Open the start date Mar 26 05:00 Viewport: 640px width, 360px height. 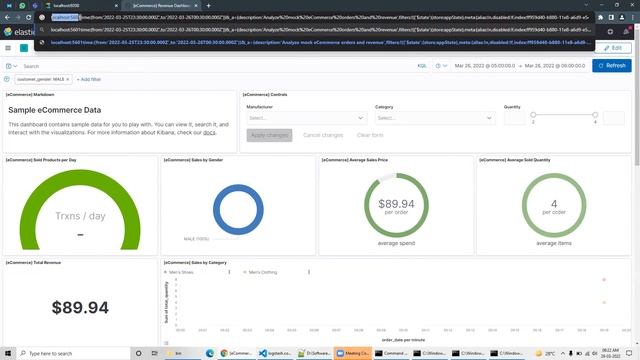click(484, 66)
